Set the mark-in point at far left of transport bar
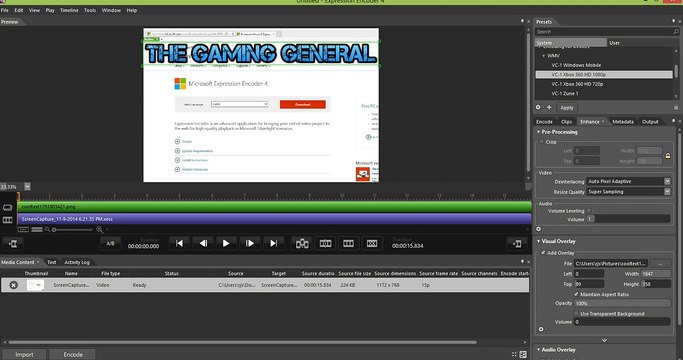683x360 pixels. [13, 244]
